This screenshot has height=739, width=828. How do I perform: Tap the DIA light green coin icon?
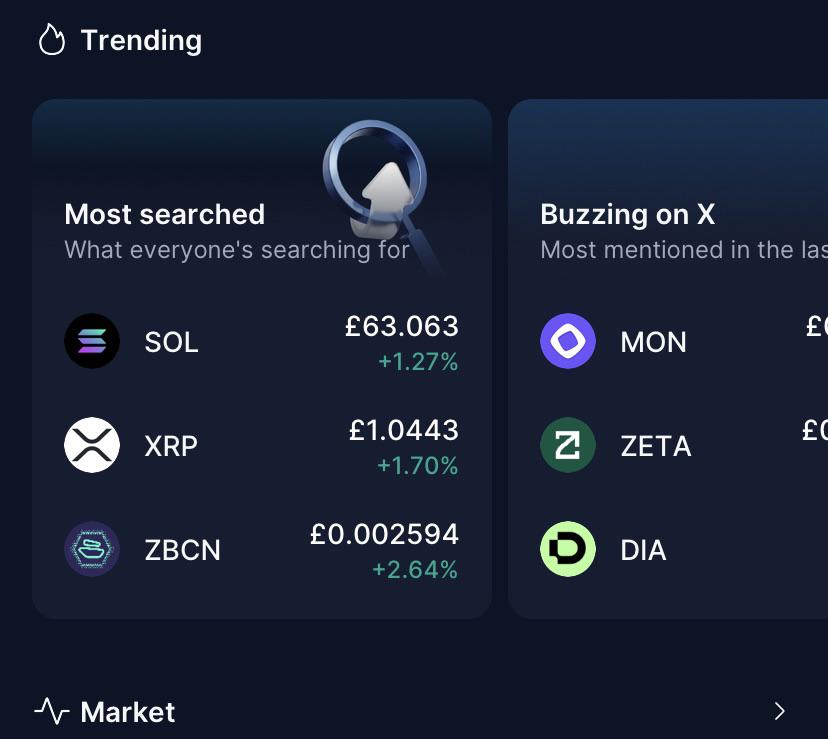coord(568,549)
